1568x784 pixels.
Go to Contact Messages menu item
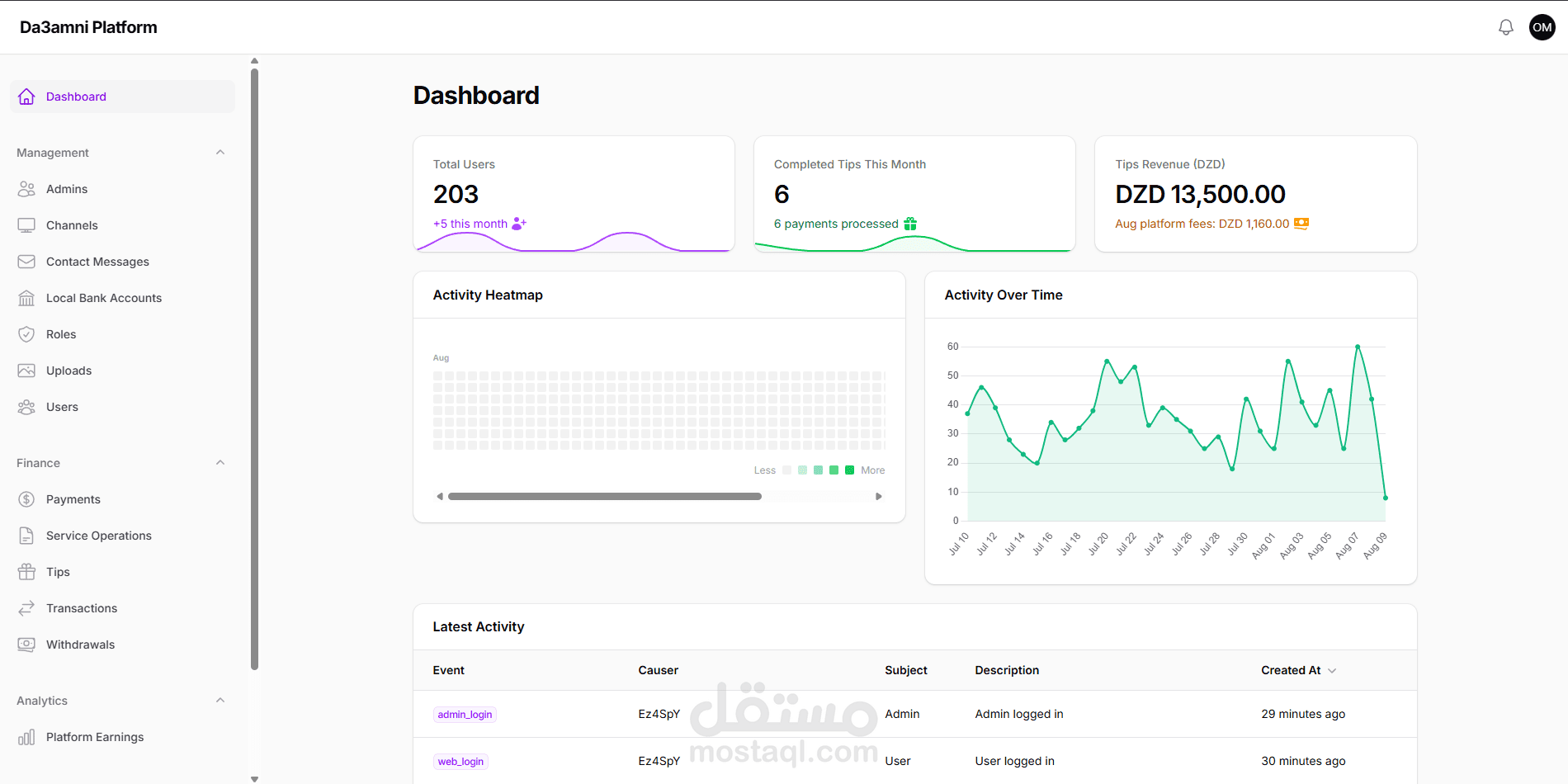122,262
